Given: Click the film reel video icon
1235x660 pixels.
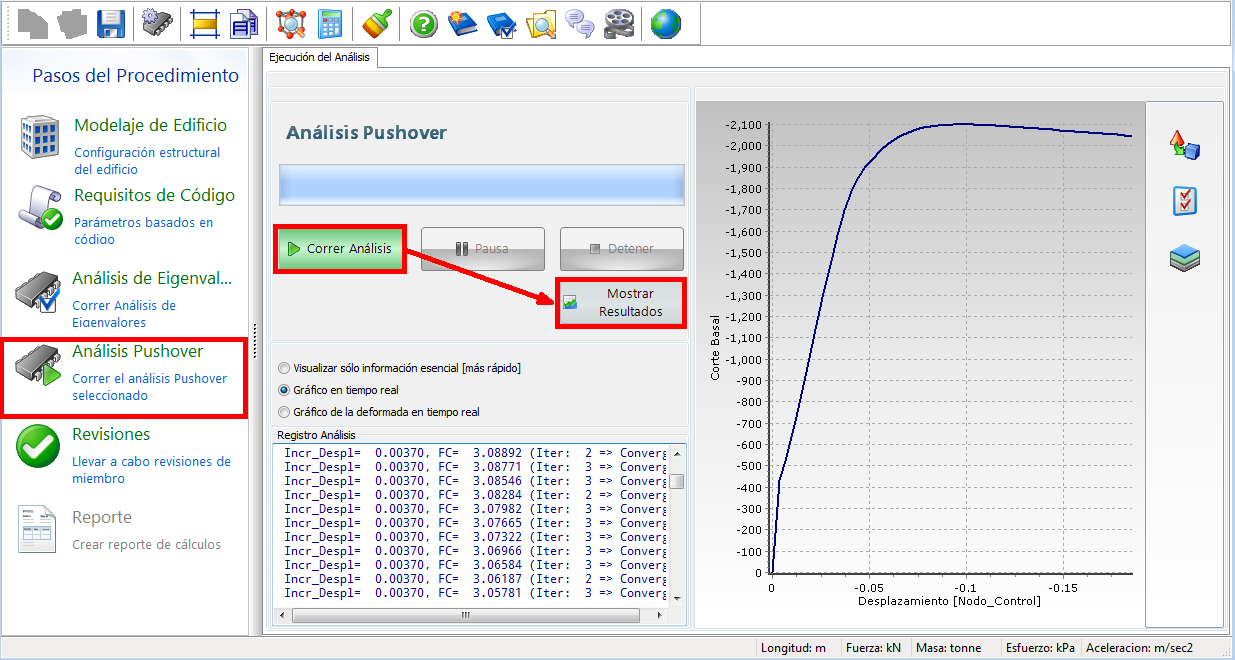Looking at the screenshot, I should coord(618,23).
